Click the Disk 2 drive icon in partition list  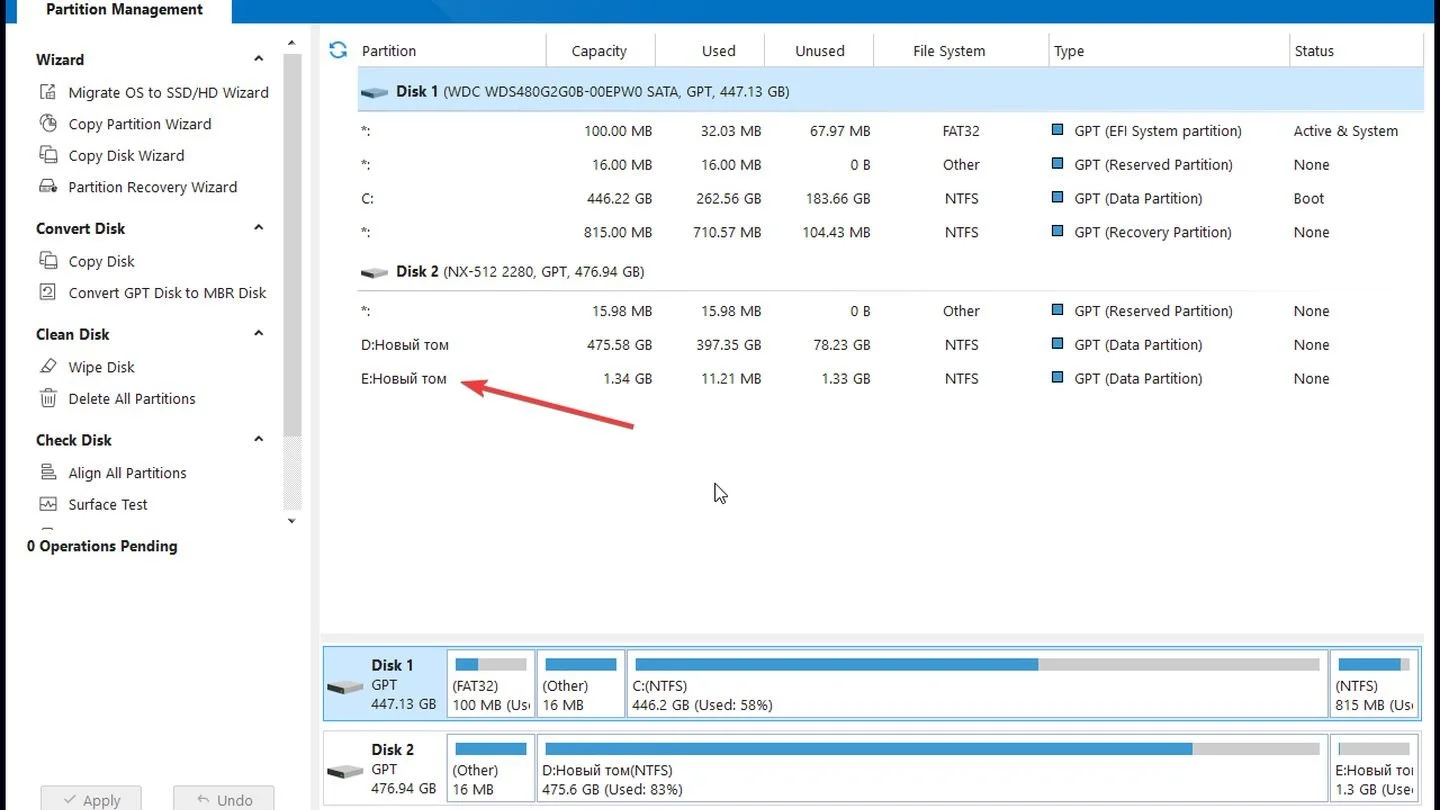click(375, 272)
